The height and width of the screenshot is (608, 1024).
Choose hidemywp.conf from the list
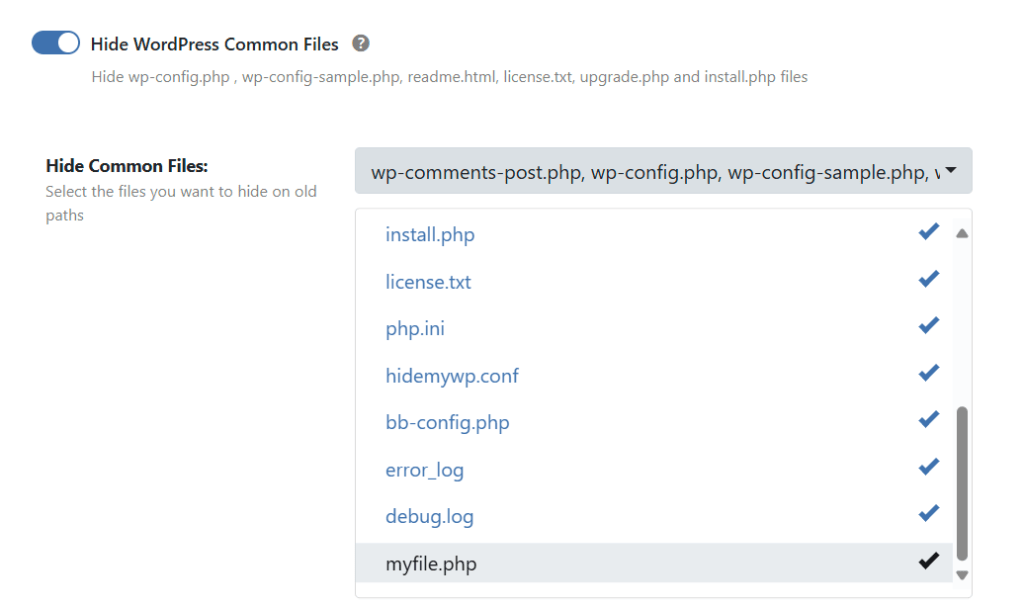tap(452, 376)
